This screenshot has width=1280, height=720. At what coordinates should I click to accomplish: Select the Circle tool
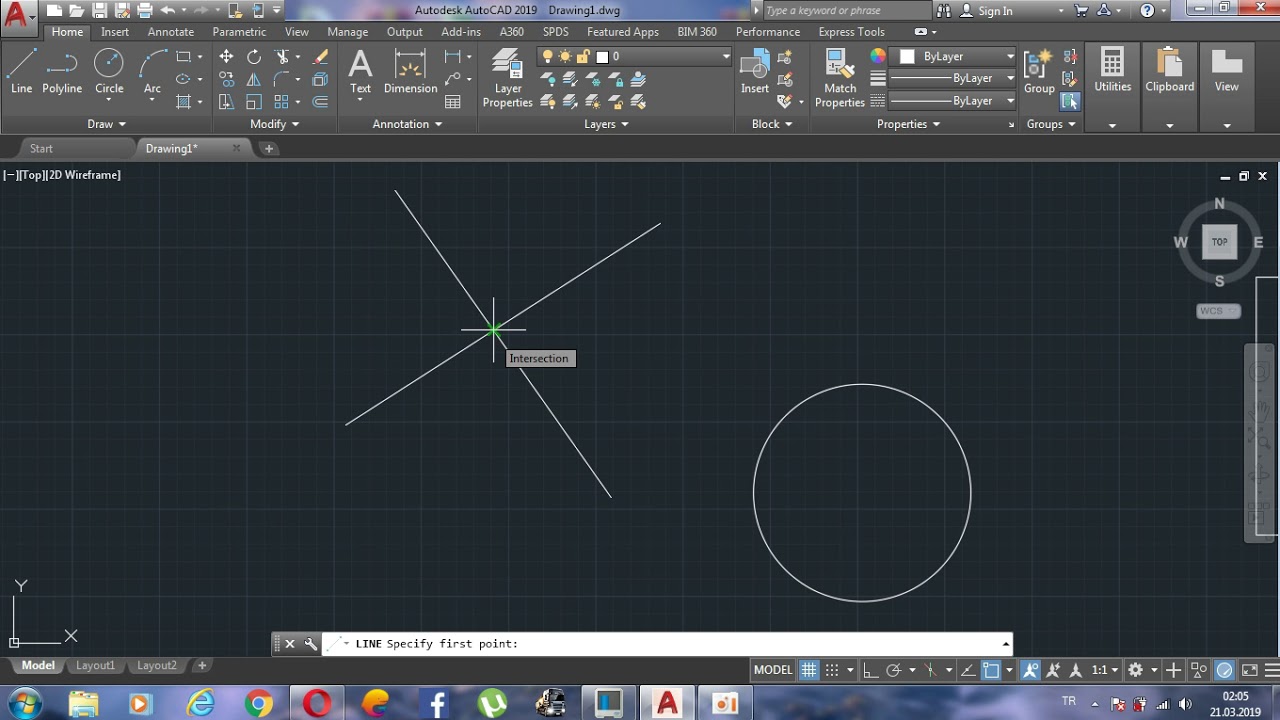(x=109, y=72)
